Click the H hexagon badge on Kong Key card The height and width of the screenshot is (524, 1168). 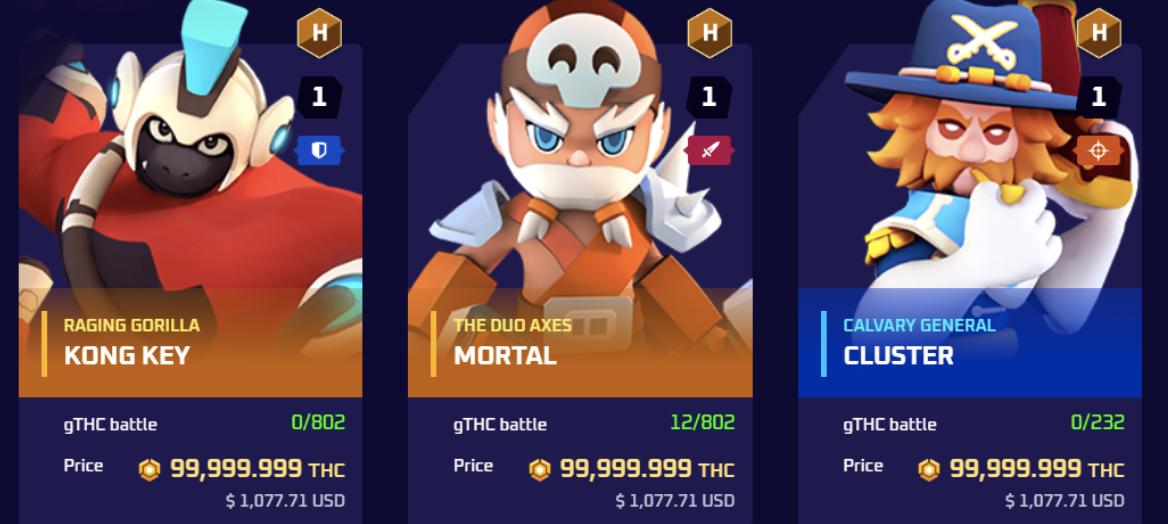coord(320,33)
